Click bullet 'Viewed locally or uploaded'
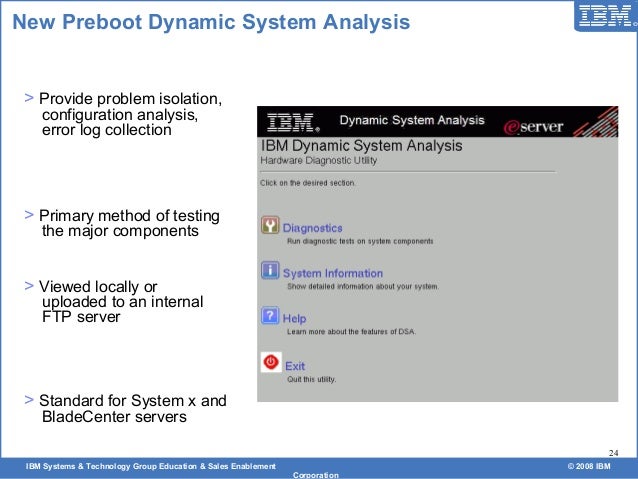This screenshot has height=479, width=638. click(122, 302)
